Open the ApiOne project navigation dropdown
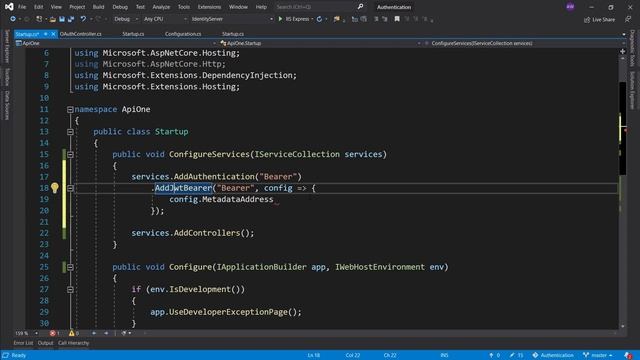Image resolution: width=640 pixels, height=360 pixels. click(x=116, y=43)
